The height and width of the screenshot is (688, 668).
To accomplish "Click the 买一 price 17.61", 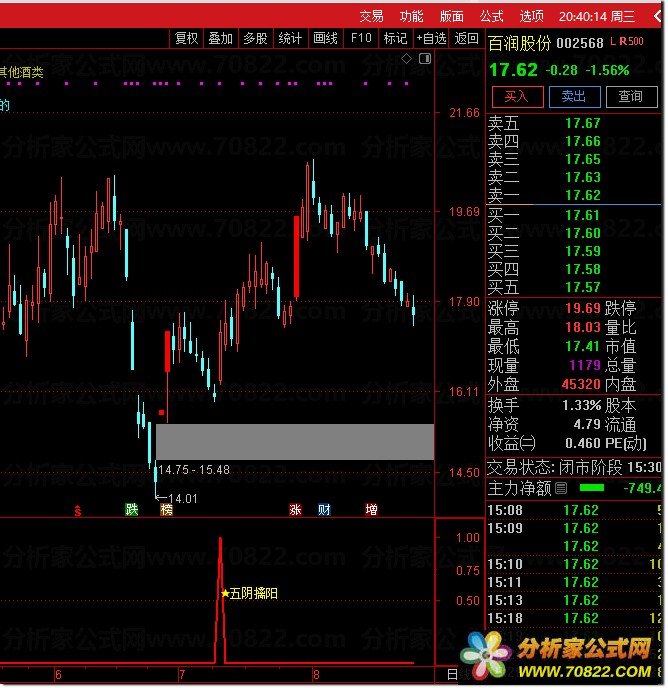I will tap(583, 215).
